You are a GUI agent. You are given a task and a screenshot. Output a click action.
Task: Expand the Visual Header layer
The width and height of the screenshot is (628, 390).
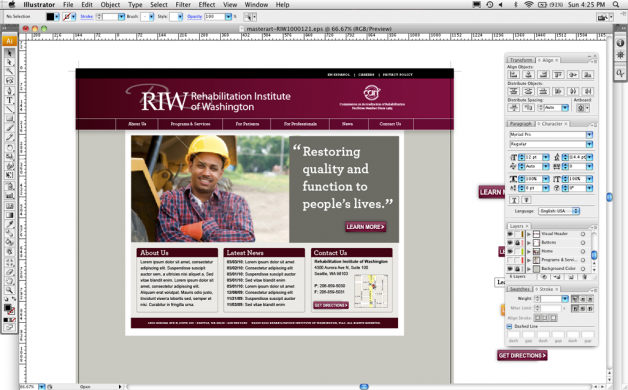529,234
